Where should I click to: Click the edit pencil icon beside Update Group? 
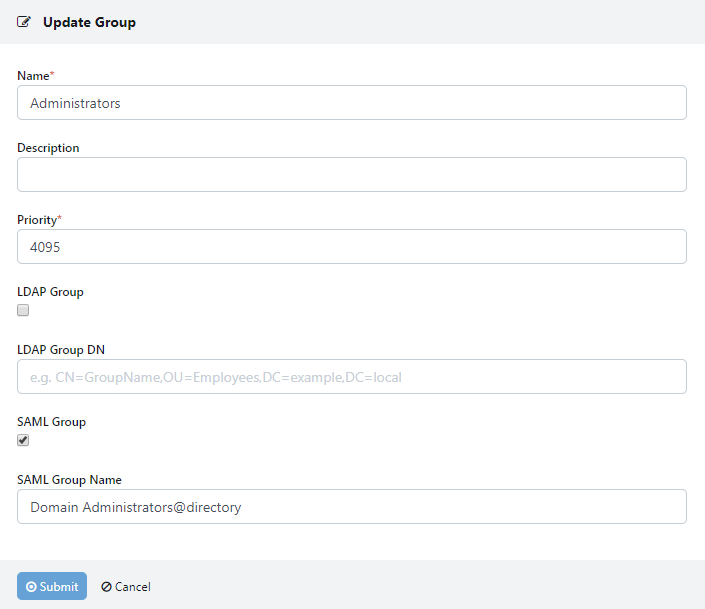click(24, 22)
